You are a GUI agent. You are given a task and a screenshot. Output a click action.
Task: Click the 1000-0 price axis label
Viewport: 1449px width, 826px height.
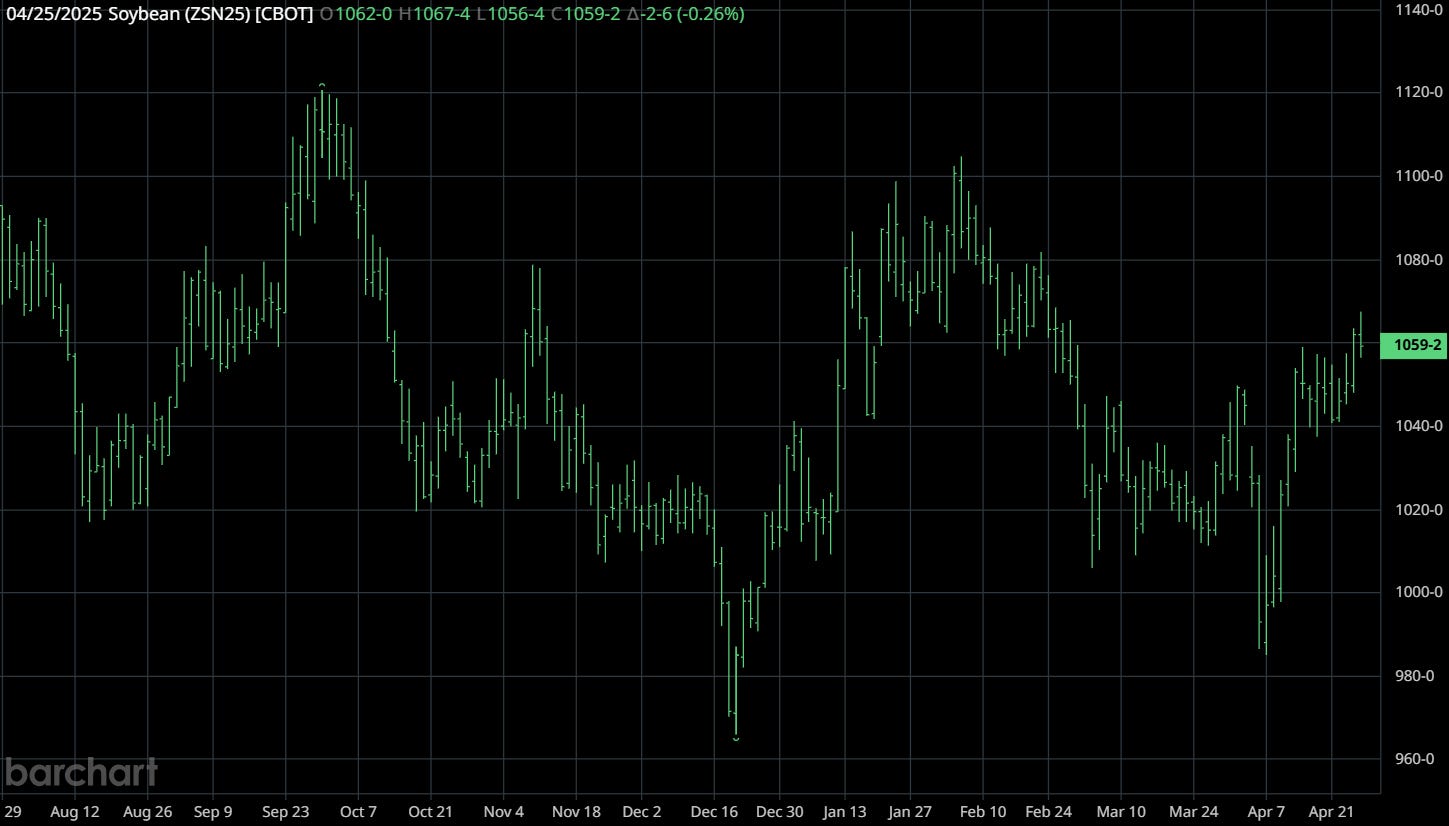(1418, 593)
